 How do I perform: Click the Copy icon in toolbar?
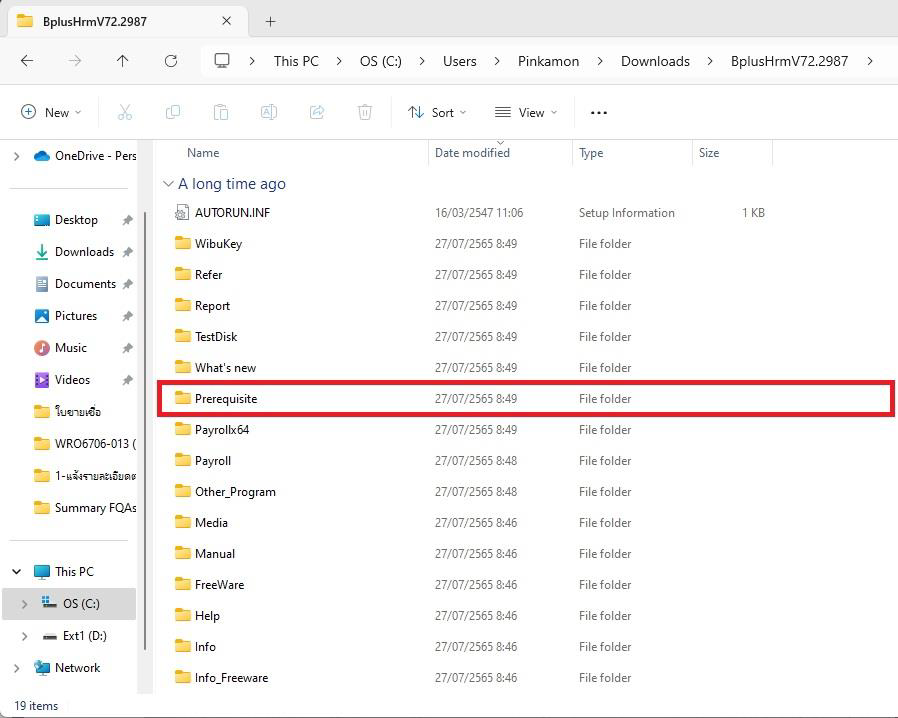(x=173, y=113)
